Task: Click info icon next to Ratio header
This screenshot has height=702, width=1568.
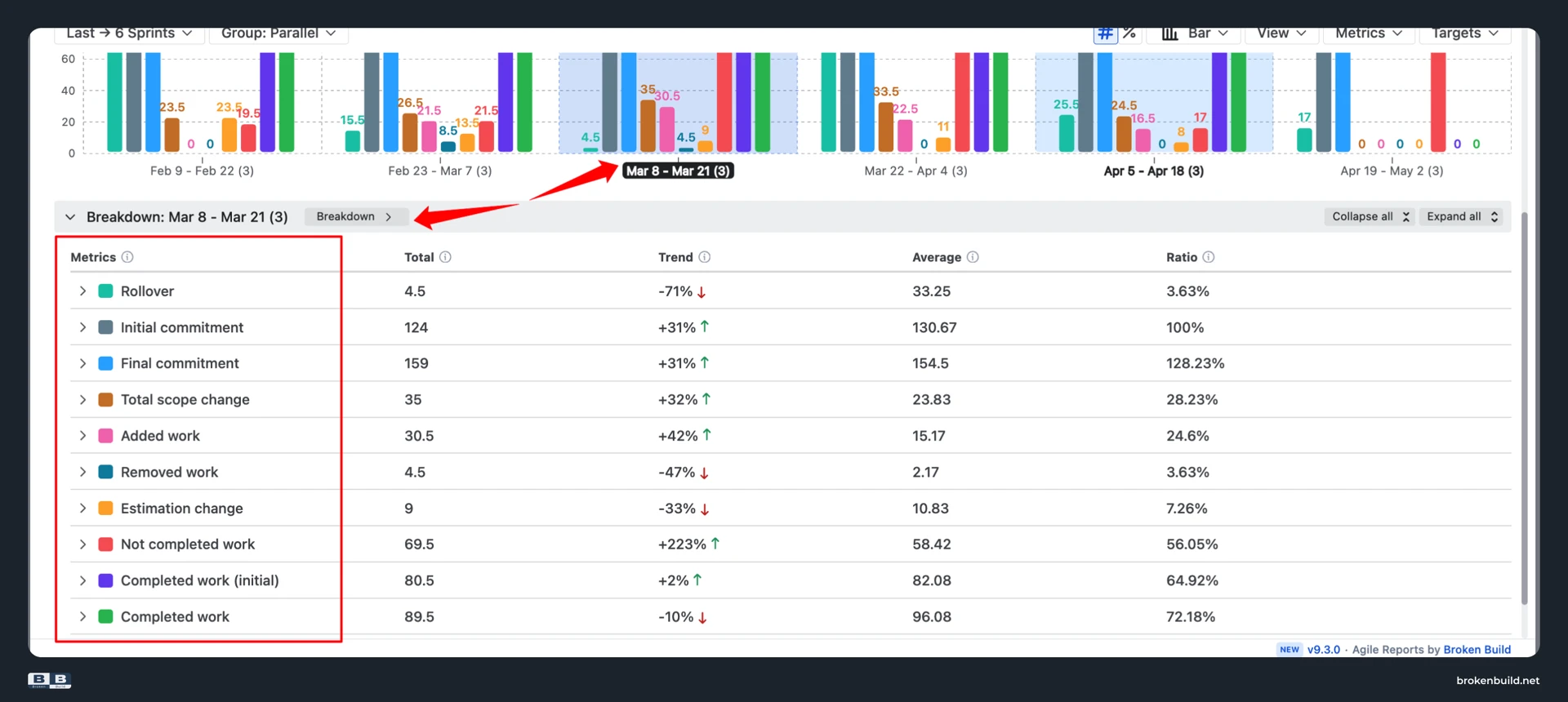Action: click(x=1209, y=257)
